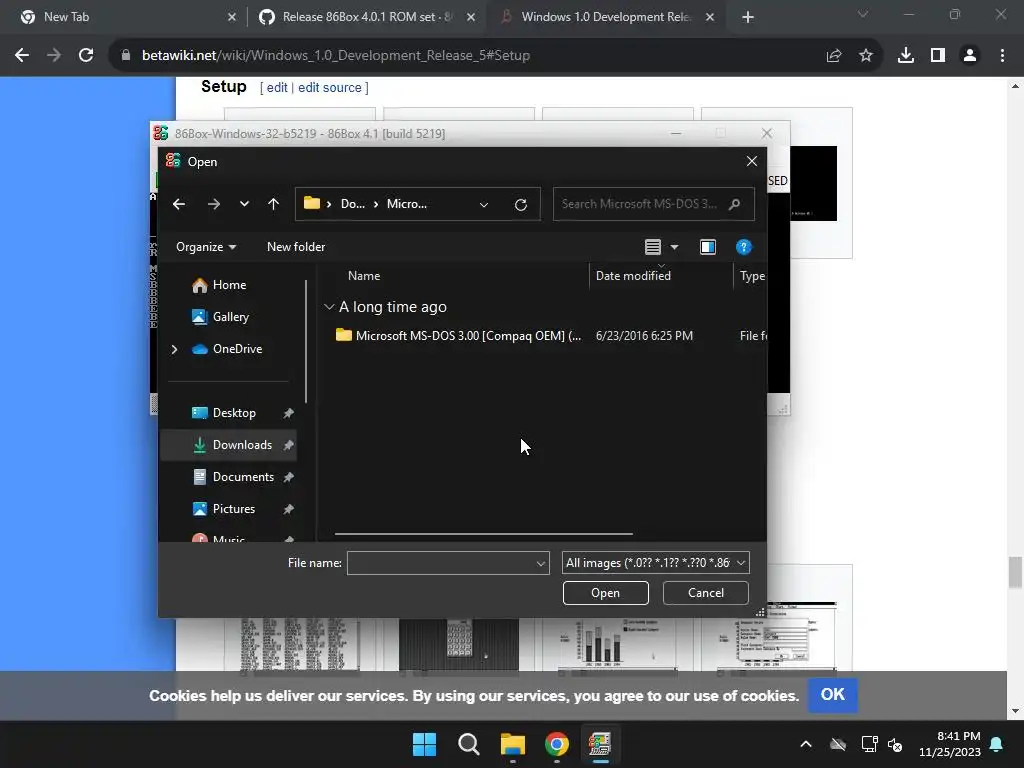Toggle the preview pane

click(x=708, y=247)
